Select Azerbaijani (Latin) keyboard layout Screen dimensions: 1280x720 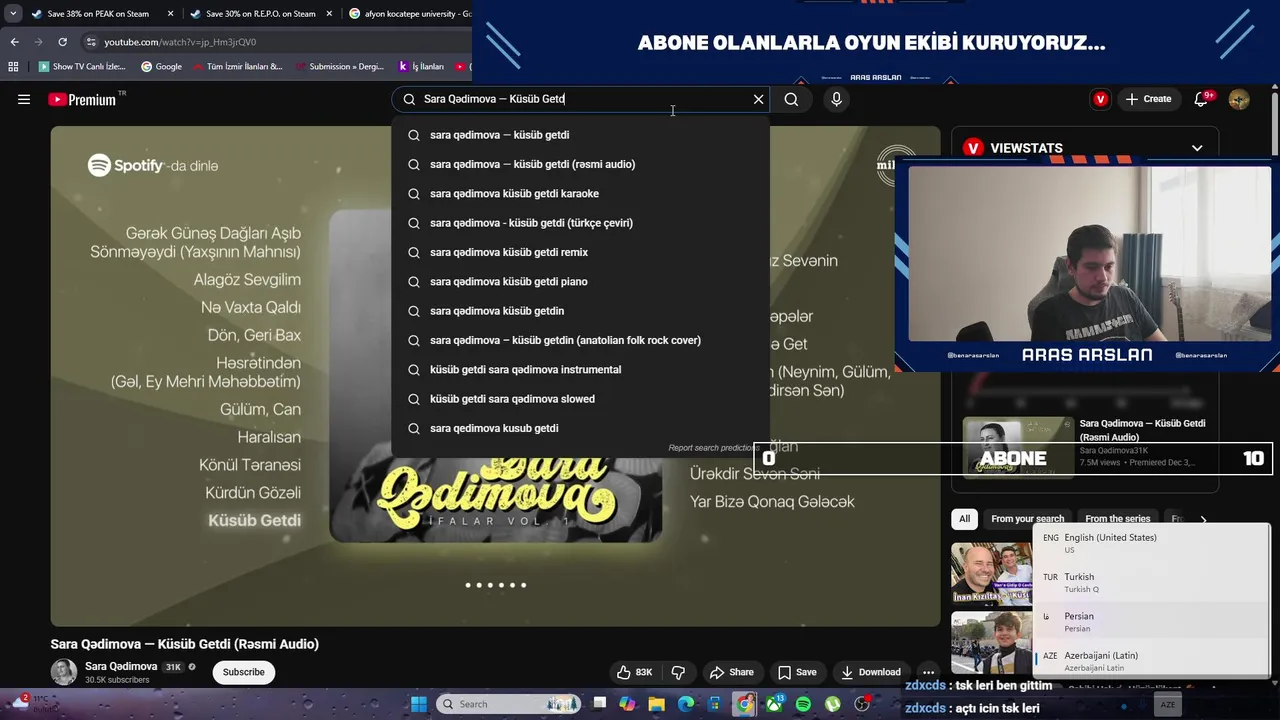coord(1151,660)
